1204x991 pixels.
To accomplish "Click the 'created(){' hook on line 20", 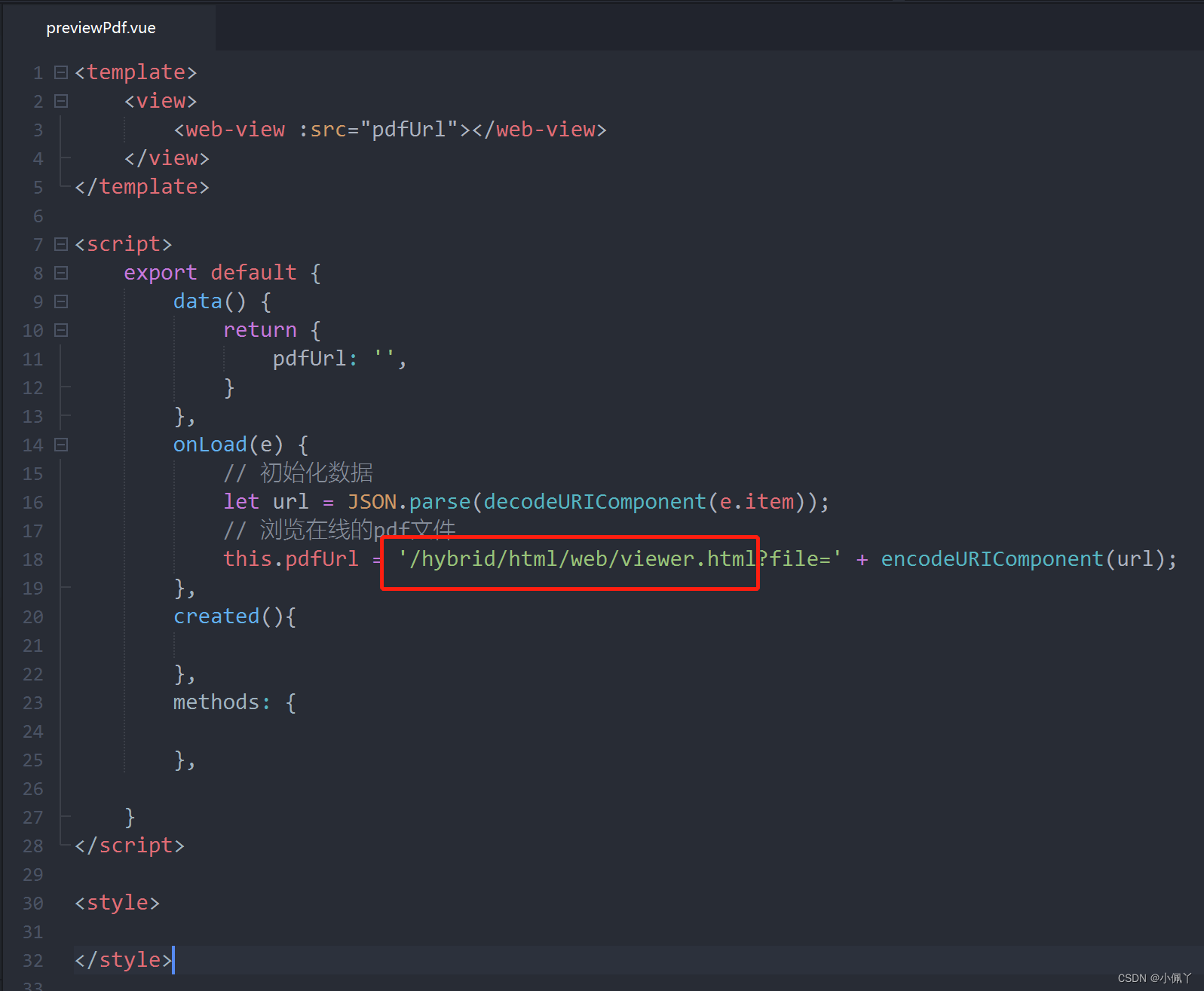I will (235, 616).
